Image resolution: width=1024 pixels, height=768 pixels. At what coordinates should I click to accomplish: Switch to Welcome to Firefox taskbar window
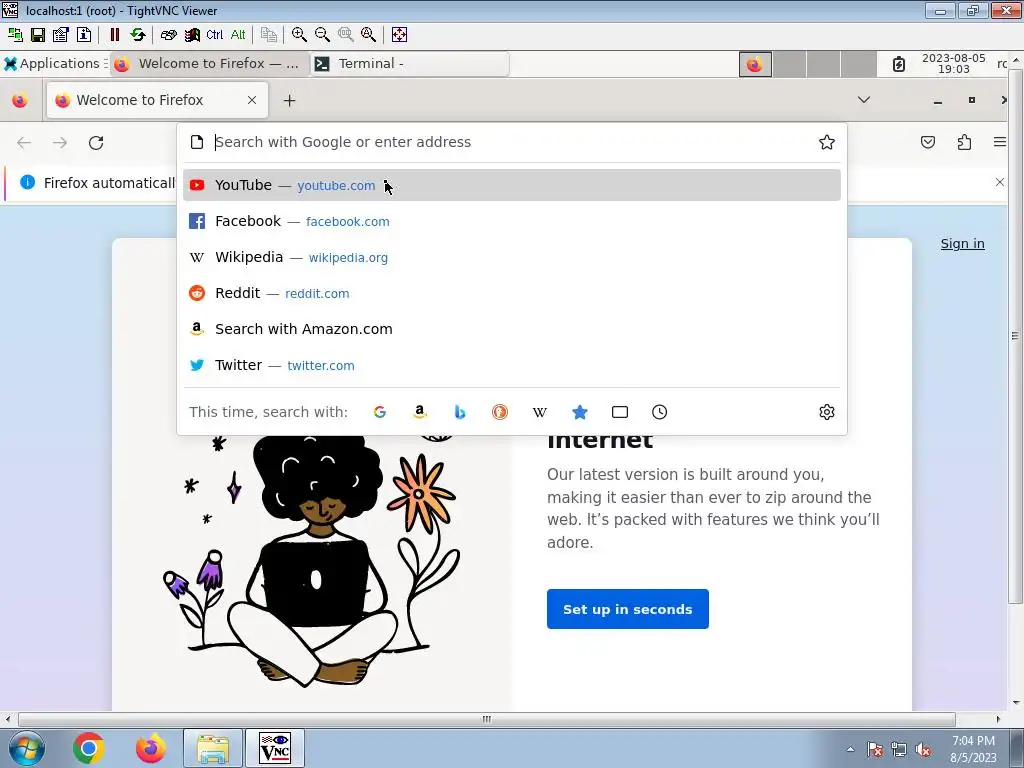click(210, 63)
